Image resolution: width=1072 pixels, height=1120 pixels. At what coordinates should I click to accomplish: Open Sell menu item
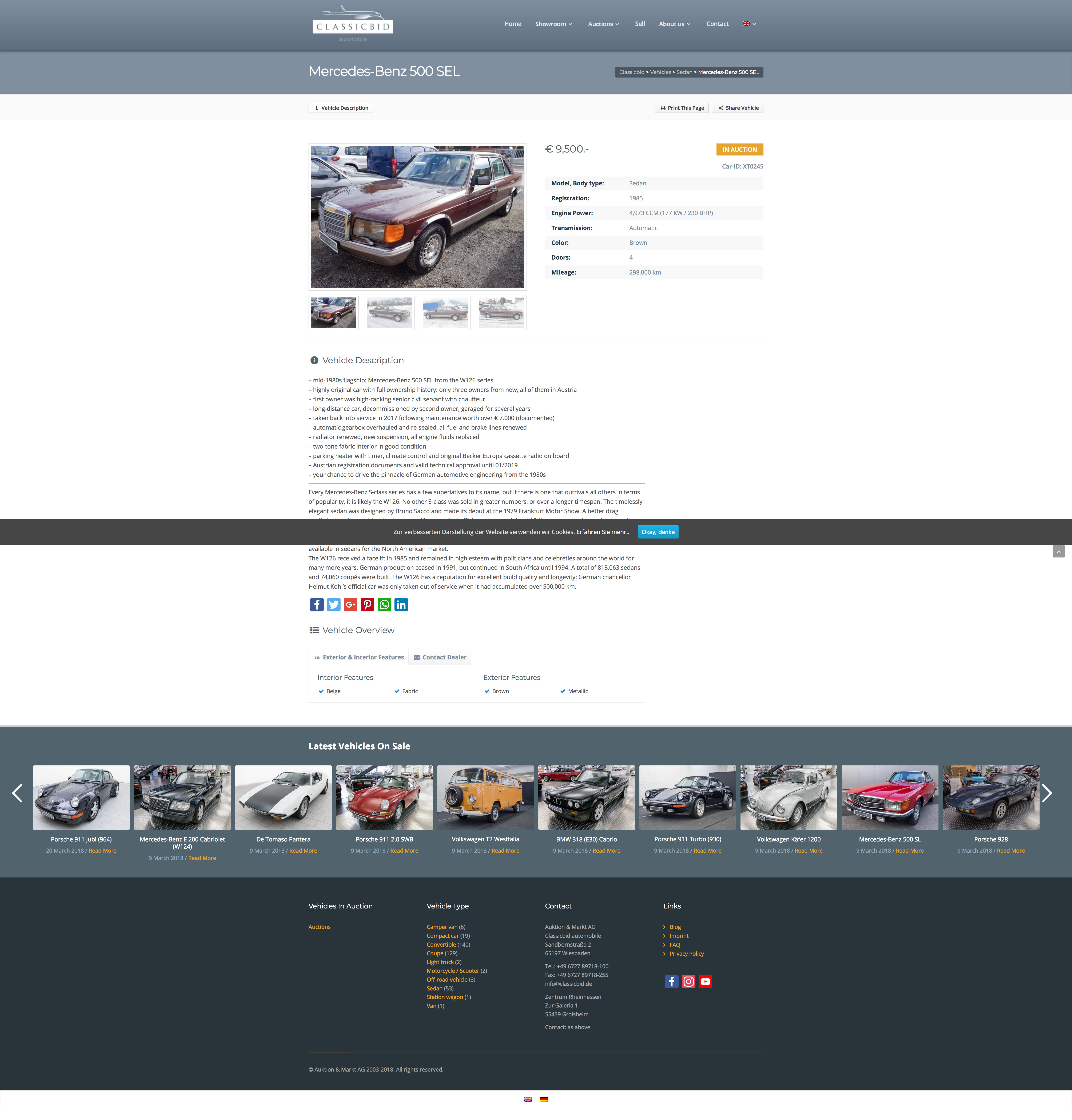[640, 24]
